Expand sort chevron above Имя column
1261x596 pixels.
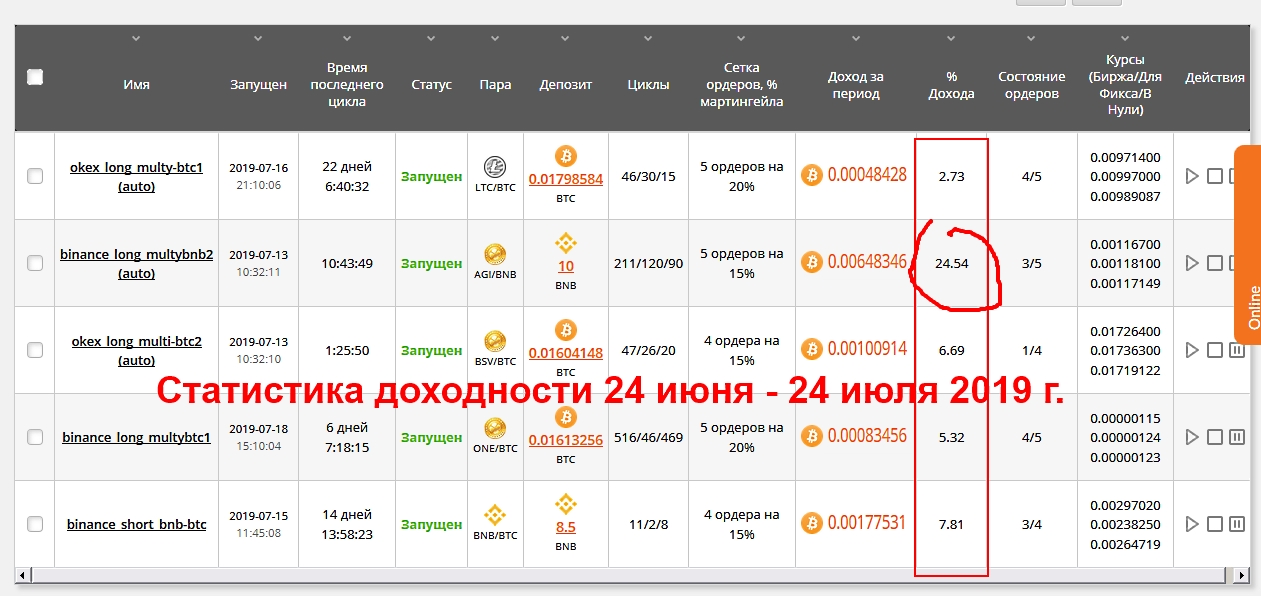pyautogui.click(x=136, y=39)
